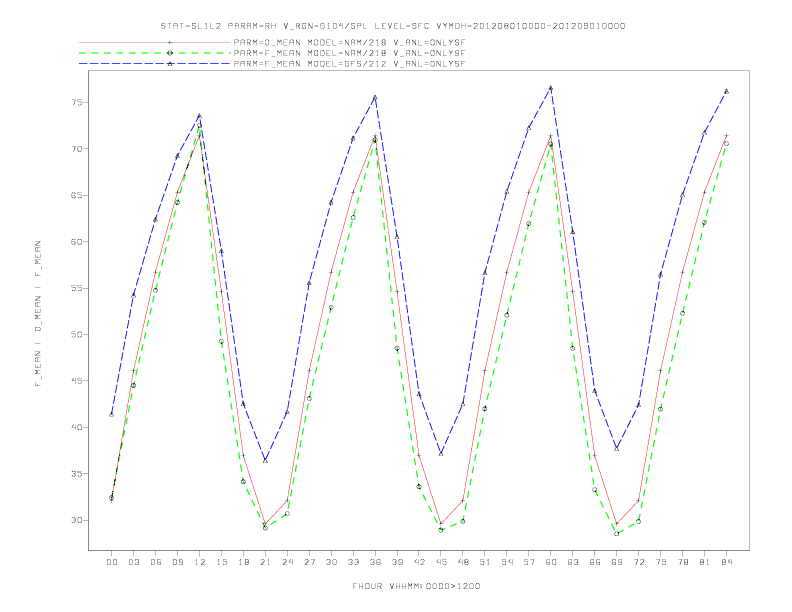Click the green dashed line sample in the legend
Screen dimensions: 792x612
pyautogui.click(x=155, y=53)
